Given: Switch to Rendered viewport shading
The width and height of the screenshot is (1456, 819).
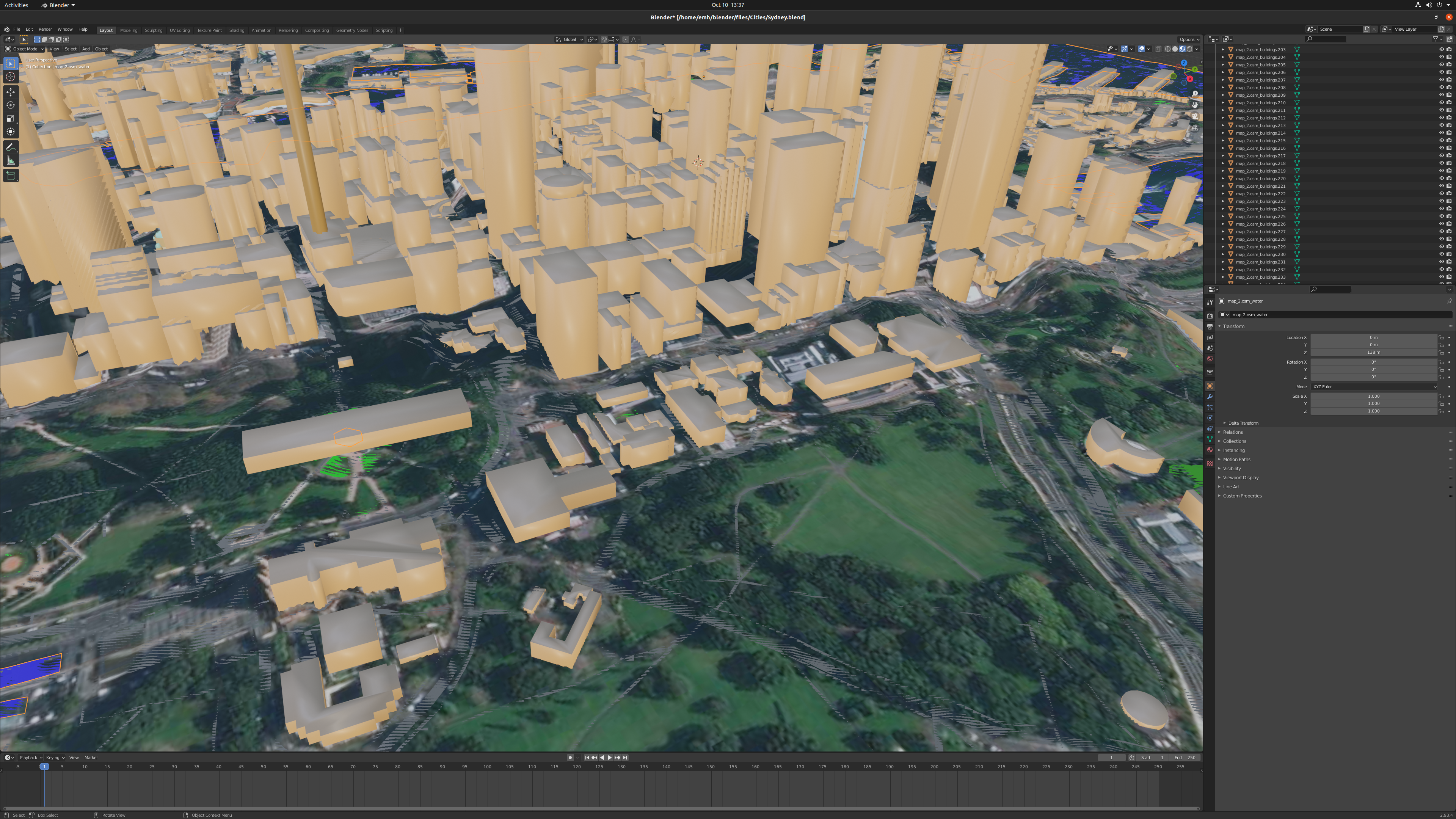Looking at the screenshot, I should tap(1189, 49).
